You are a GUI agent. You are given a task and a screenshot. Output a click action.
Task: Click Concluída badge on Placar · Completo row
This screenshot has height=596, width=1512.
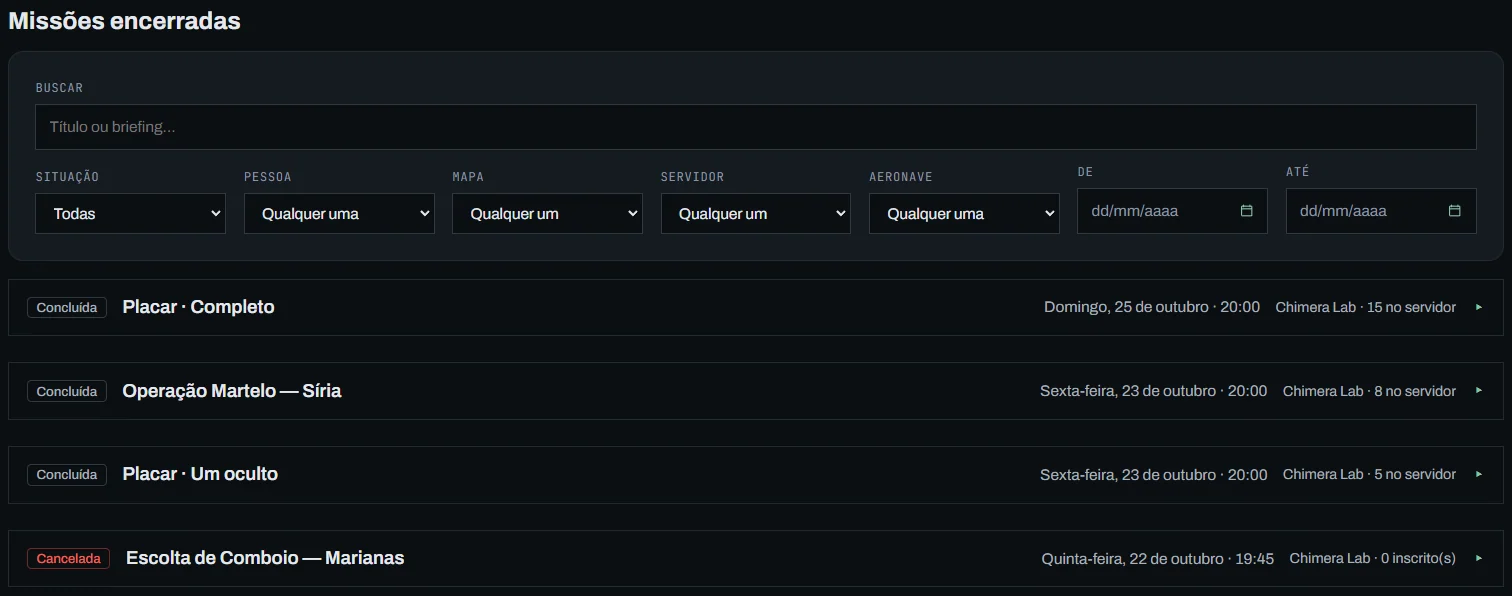(67, 307)
